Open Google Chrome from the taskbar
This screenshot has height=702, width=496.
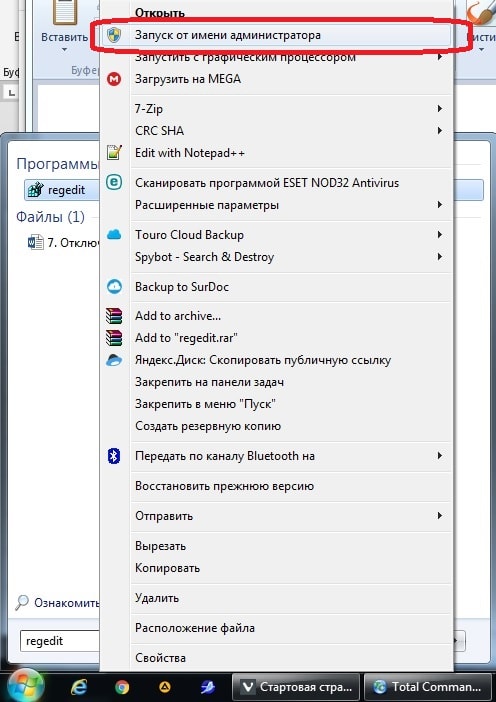click(x=122, y=686)
